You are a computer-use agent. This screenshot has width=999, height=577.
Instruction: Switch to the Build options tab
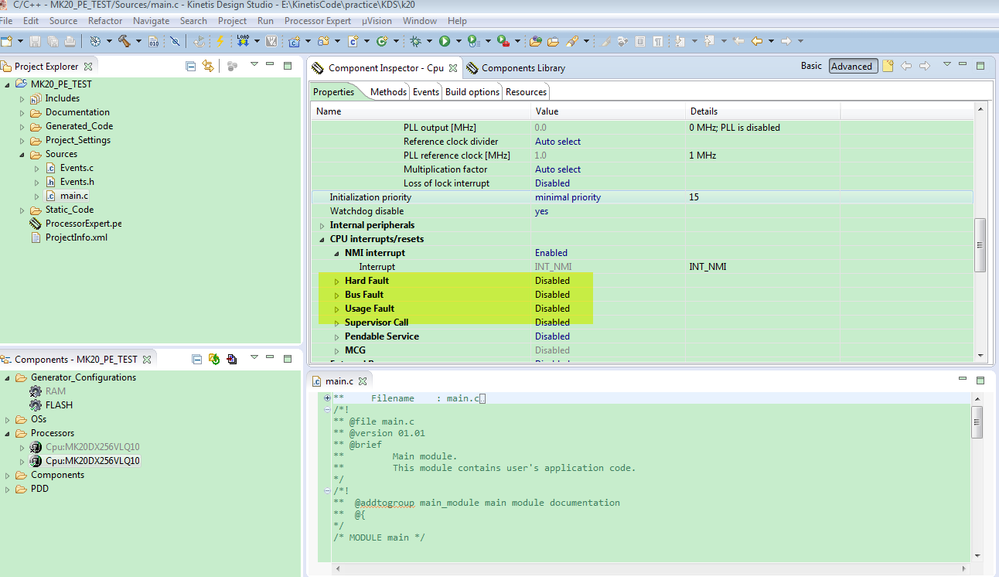click(472, 92)
